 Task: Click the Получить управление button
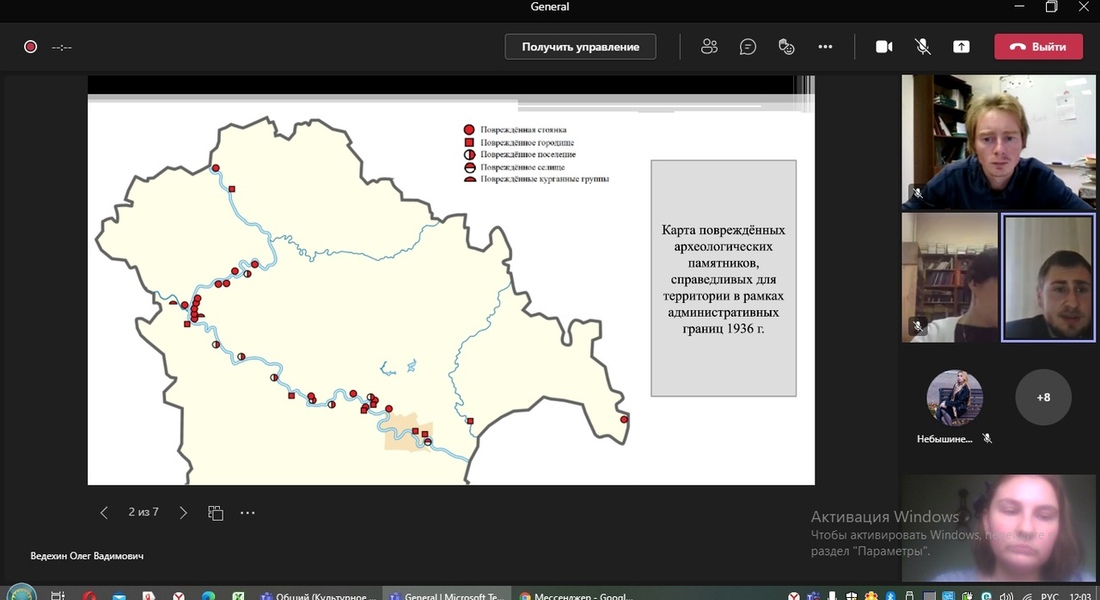[580, 47]
